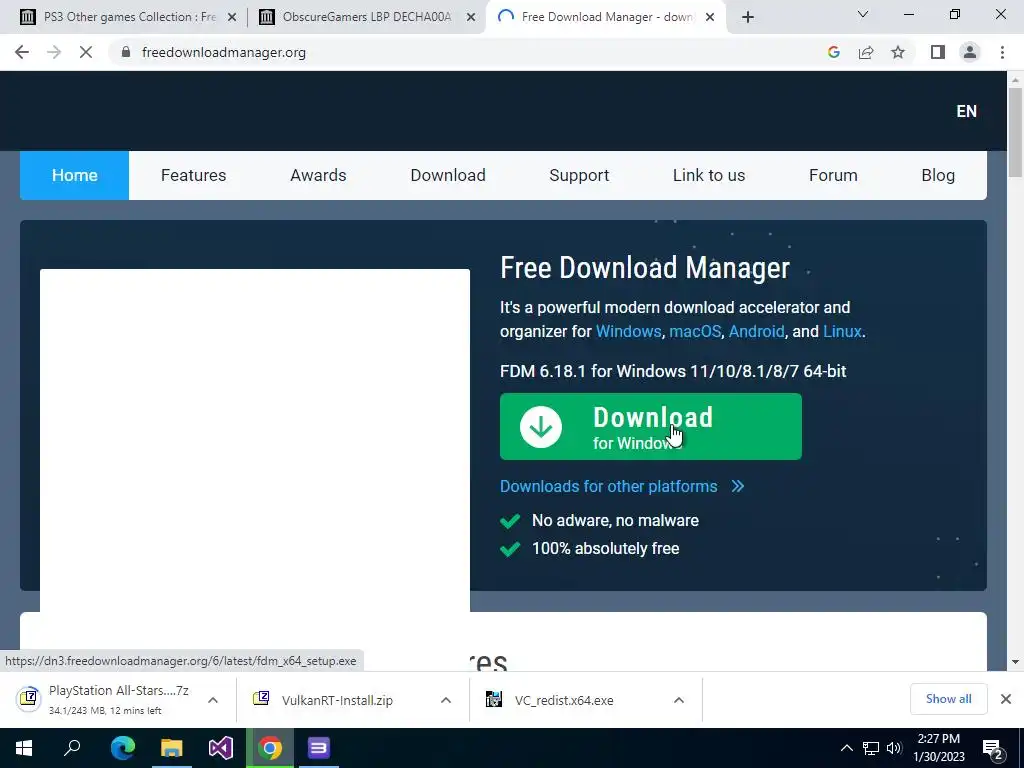Click green Download for Windows button

click(650, 426)
